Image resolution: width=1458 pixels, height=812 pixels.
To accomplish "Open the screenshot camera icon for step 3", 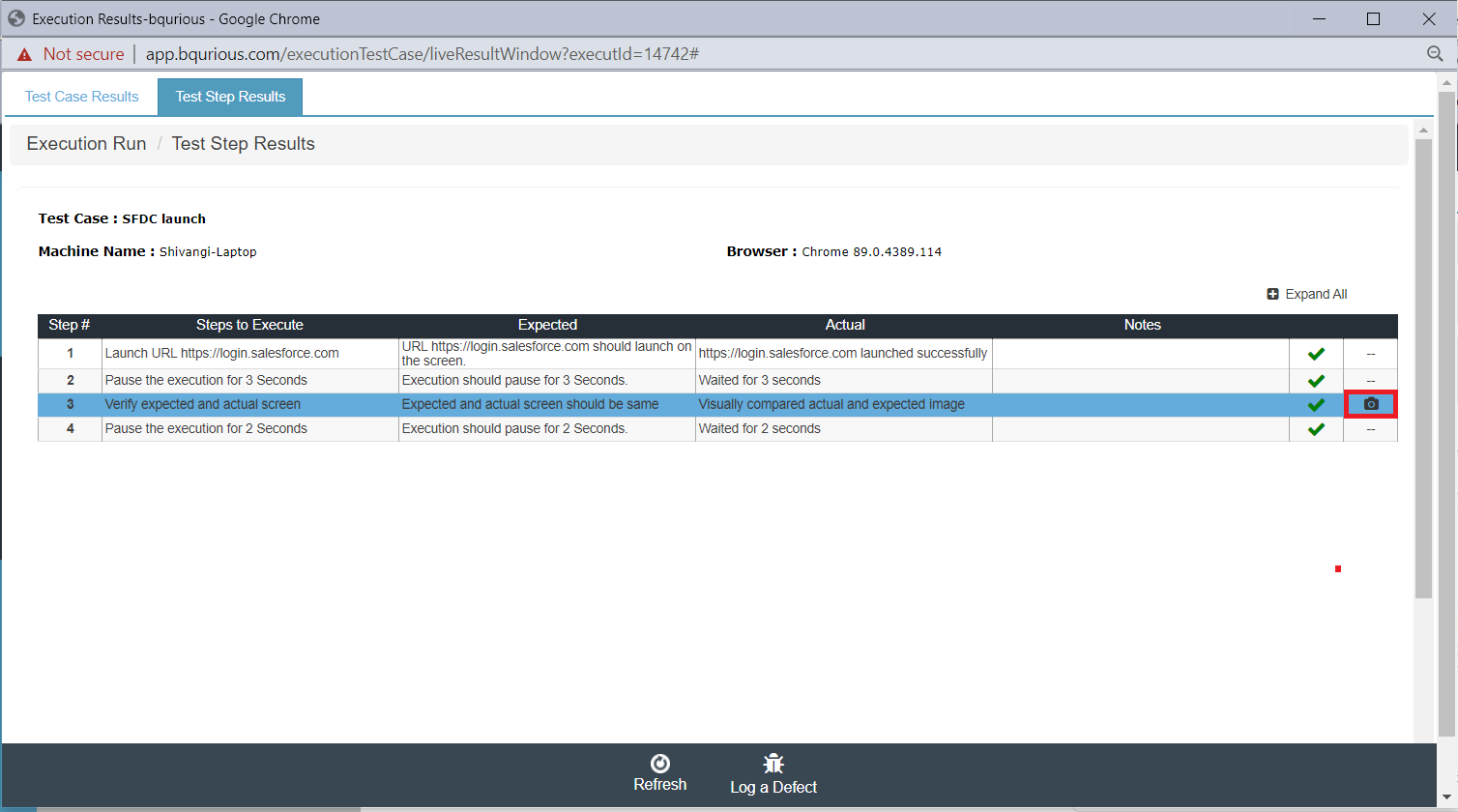I will 1371,404.
